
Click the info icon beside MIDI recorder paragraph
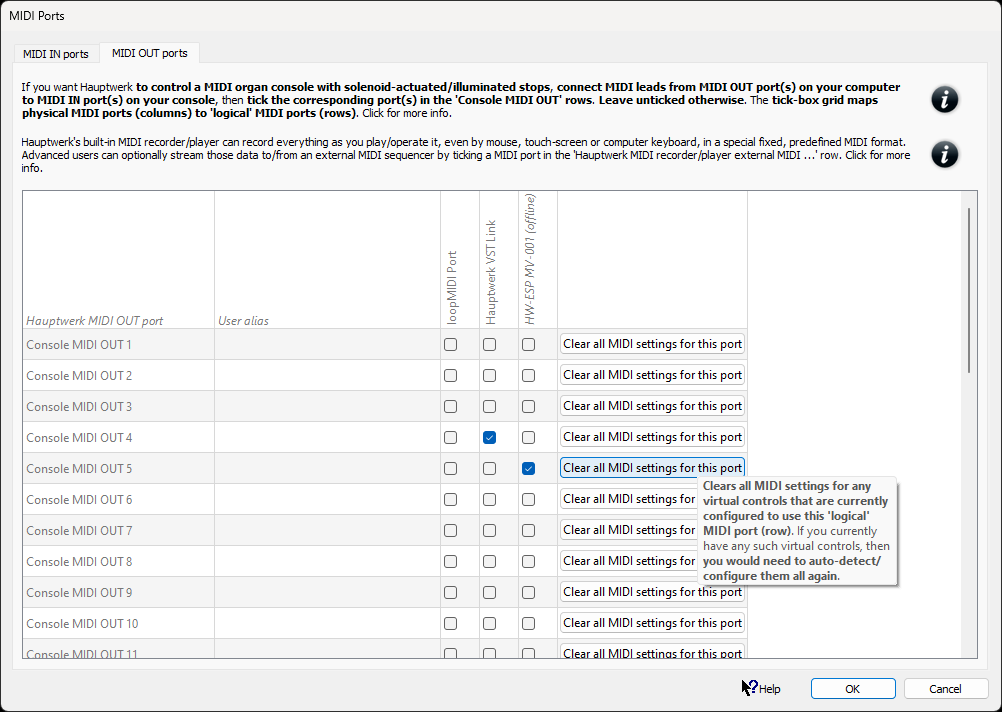(x=944, y=154)
